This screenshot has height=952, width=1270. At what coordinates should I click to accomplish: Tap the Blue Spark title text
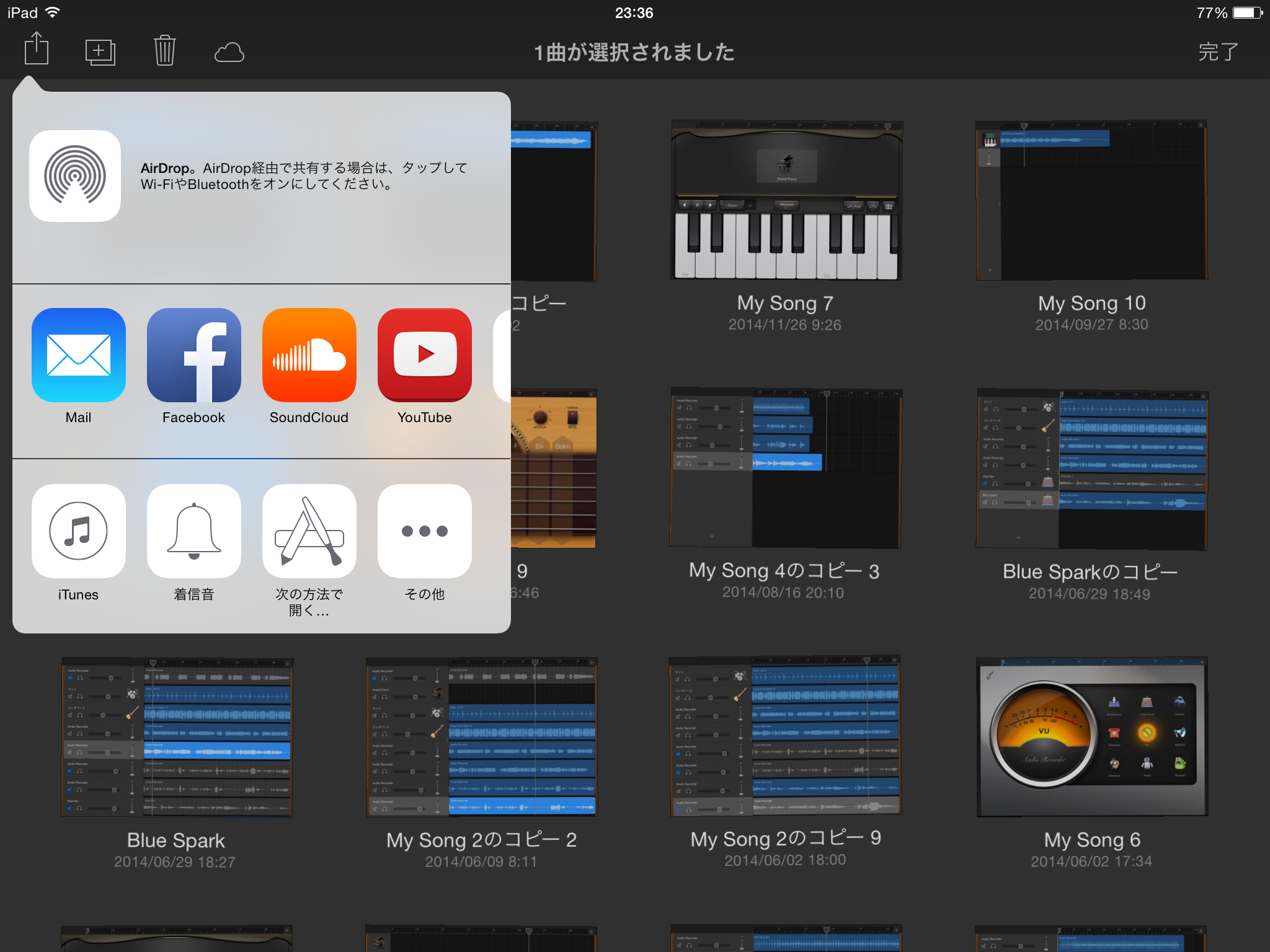point(176,840)
